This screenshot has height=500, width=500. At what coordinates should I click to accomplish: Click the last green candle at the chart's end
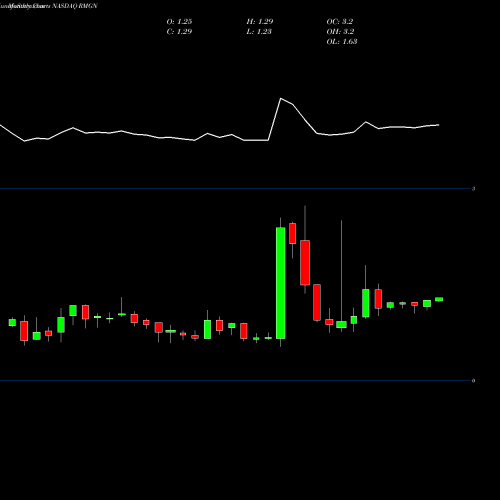[439, 299]
